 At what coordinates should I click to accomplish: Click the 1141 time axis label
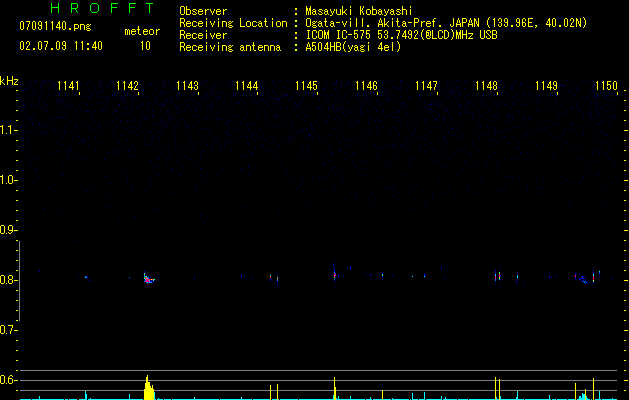68,86
